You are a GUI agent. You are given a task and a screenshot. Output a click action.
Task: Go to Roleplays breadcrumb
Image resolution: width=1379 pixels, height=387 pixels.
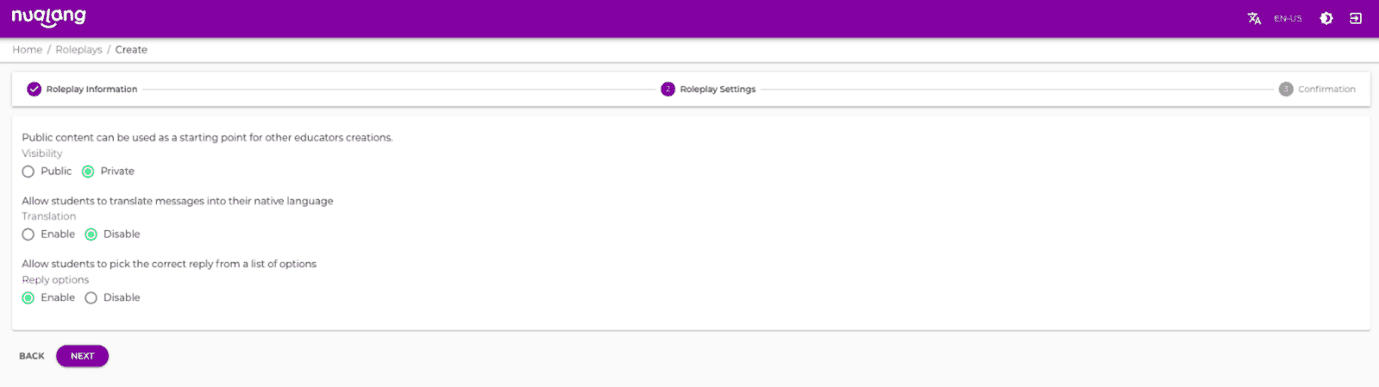click(79, 49)
